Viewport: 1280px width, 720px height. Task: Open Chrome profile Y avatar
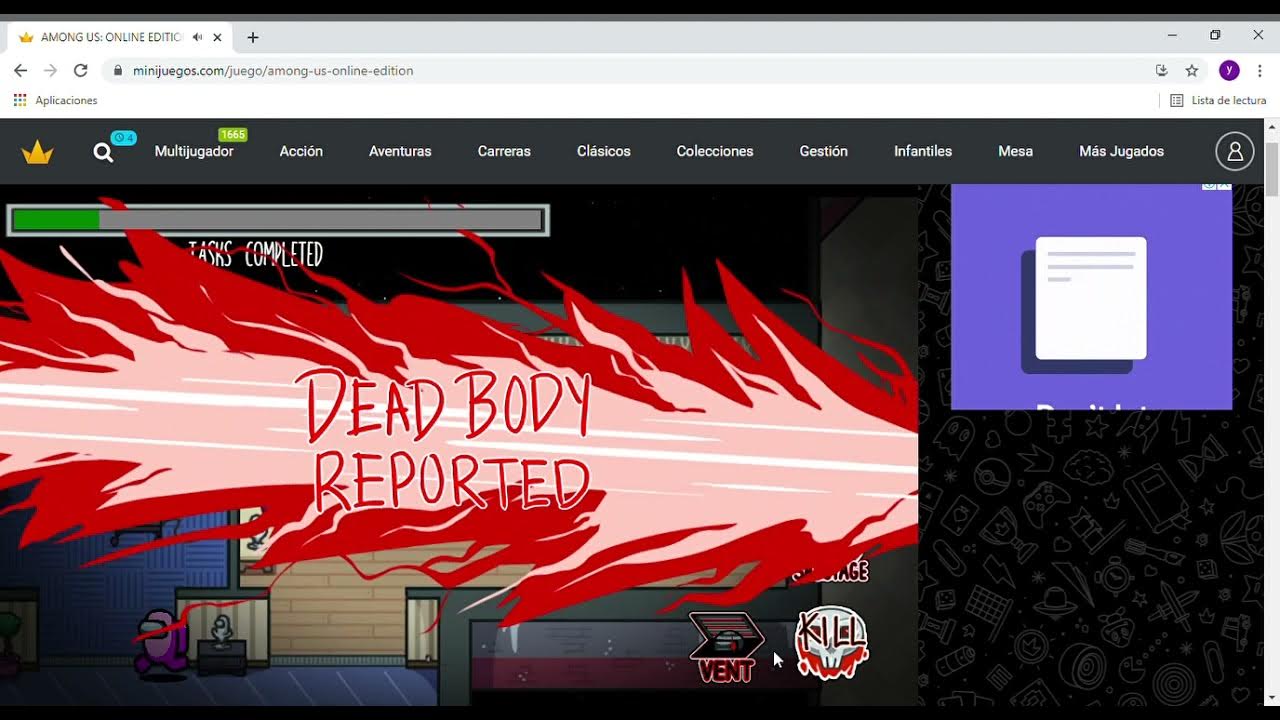[1229, 70]
